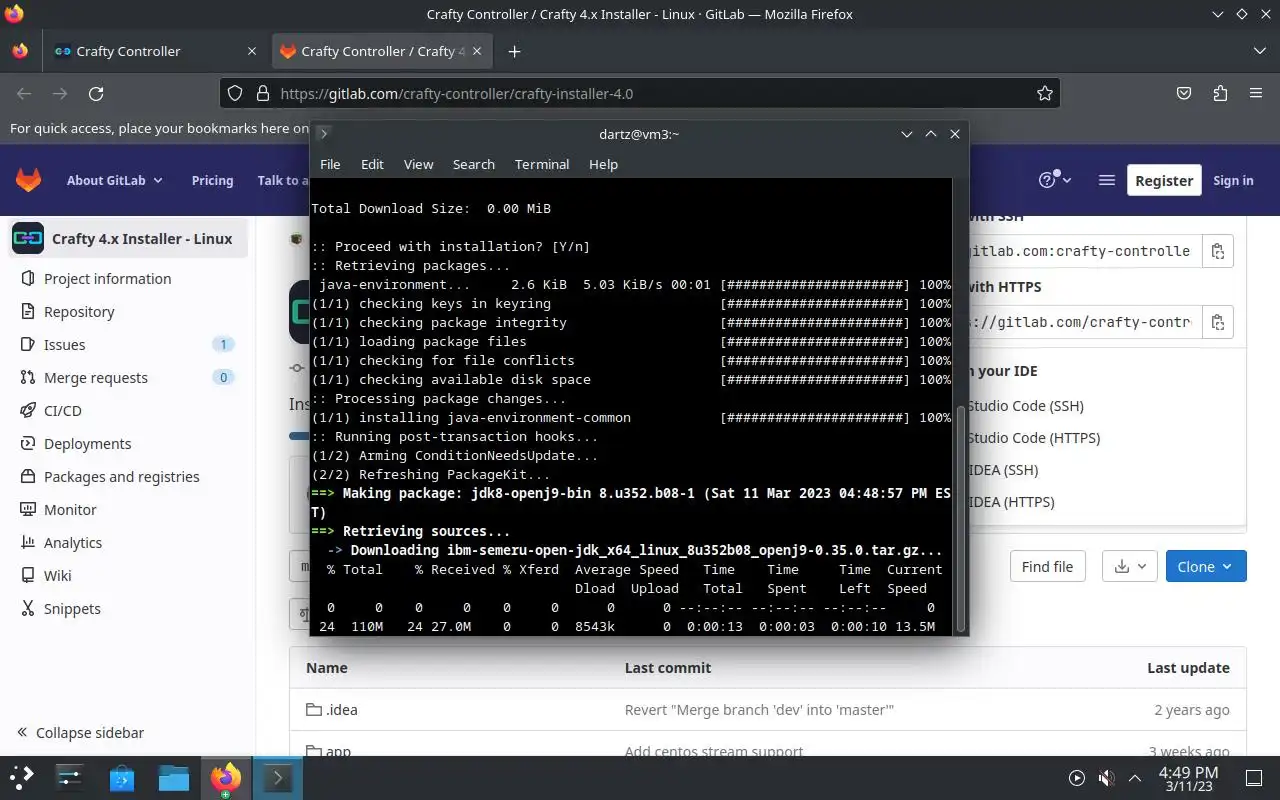The image size is (1280, 800).
Task: Open Wiki in the sidebar
Action: (128, 575)
